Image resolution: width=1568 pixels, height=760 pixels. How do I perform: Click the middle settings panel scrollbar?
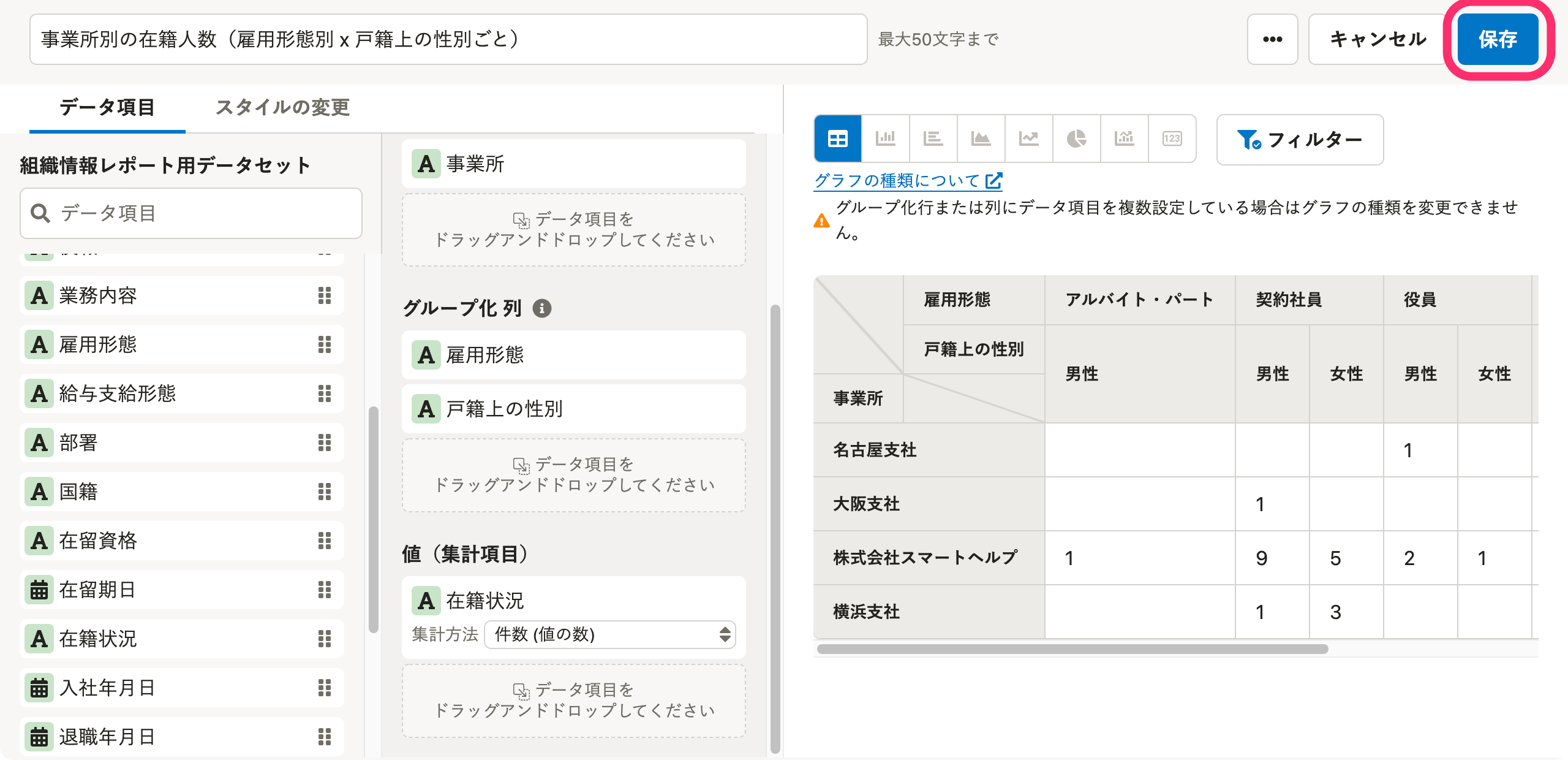pos(775,529)
